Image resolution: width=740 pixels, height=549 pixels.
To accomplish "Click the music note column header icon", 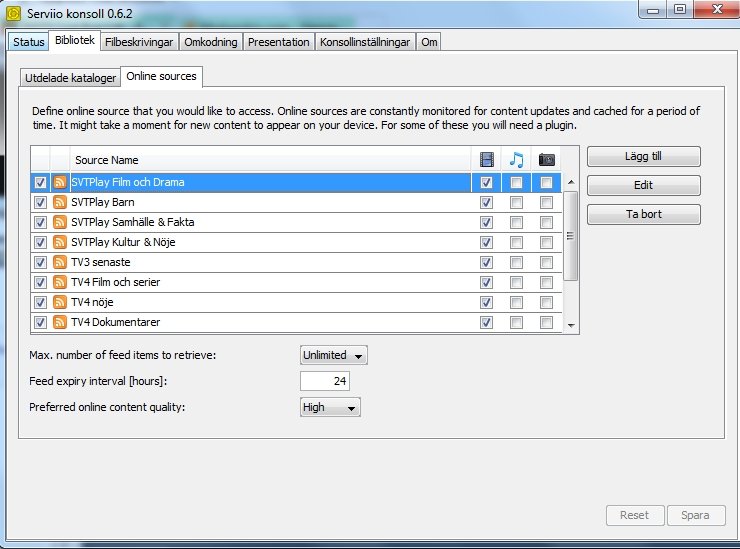I will (x=516, y=160).
